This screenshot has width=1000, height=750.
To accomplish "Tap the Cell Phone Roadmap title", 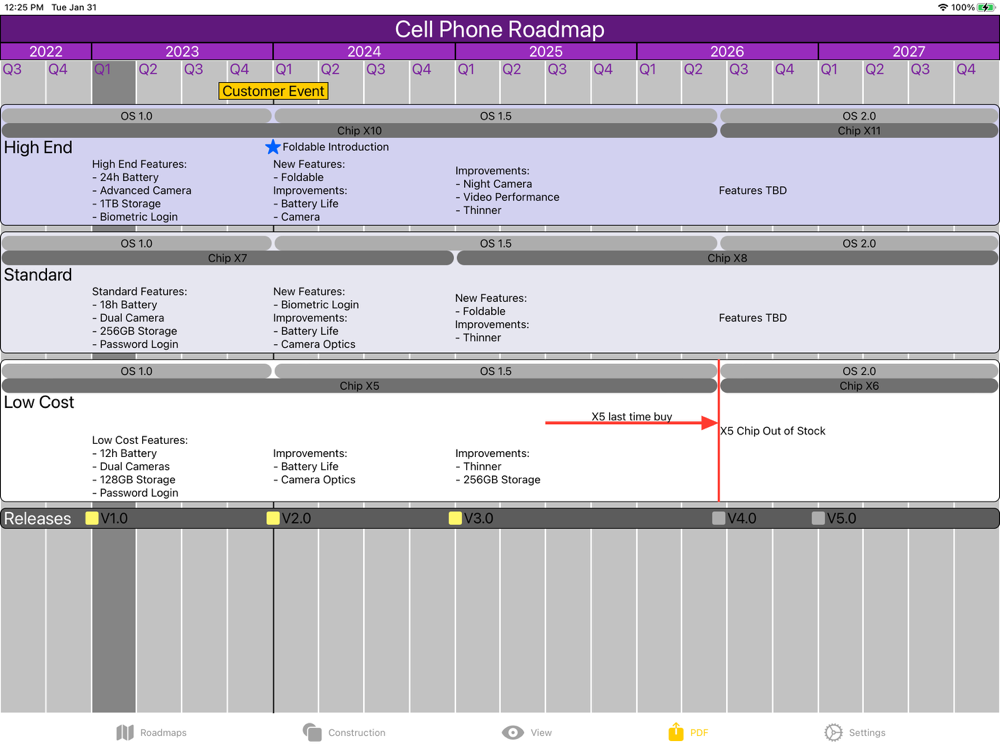I will pos(499,29).
